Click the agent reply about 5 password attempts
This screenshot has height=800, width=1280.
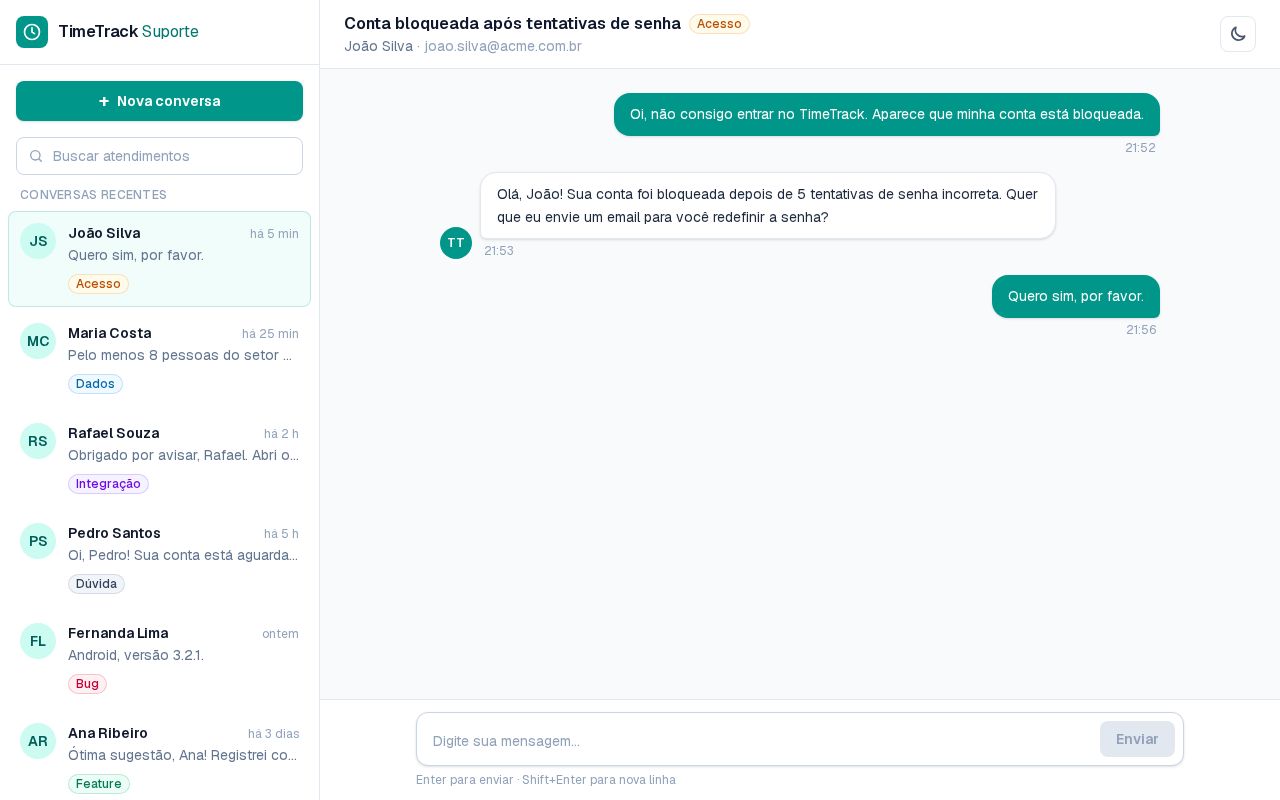(768, 205)
